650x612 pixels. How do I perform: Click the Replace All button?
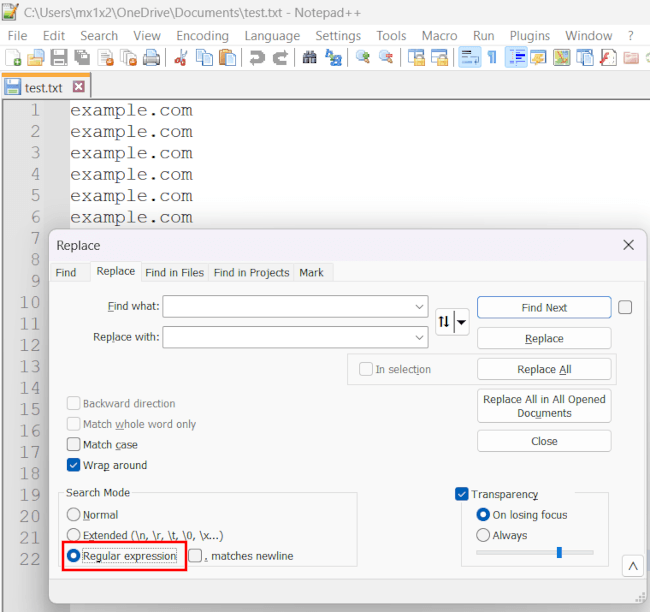coord(544,369)
